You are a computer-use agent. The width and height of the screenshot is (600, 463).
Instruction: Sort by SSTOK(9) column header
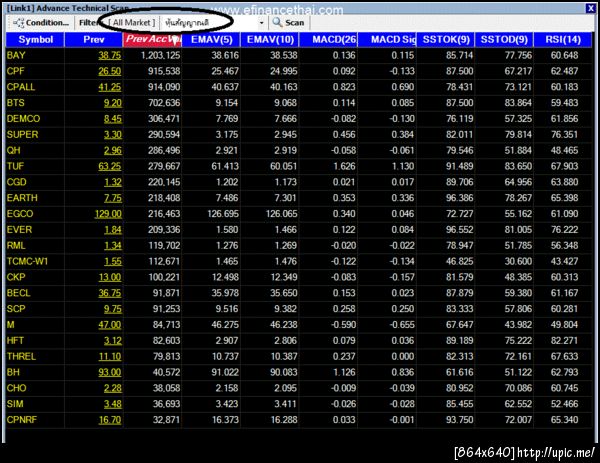(x=446, y=39)
